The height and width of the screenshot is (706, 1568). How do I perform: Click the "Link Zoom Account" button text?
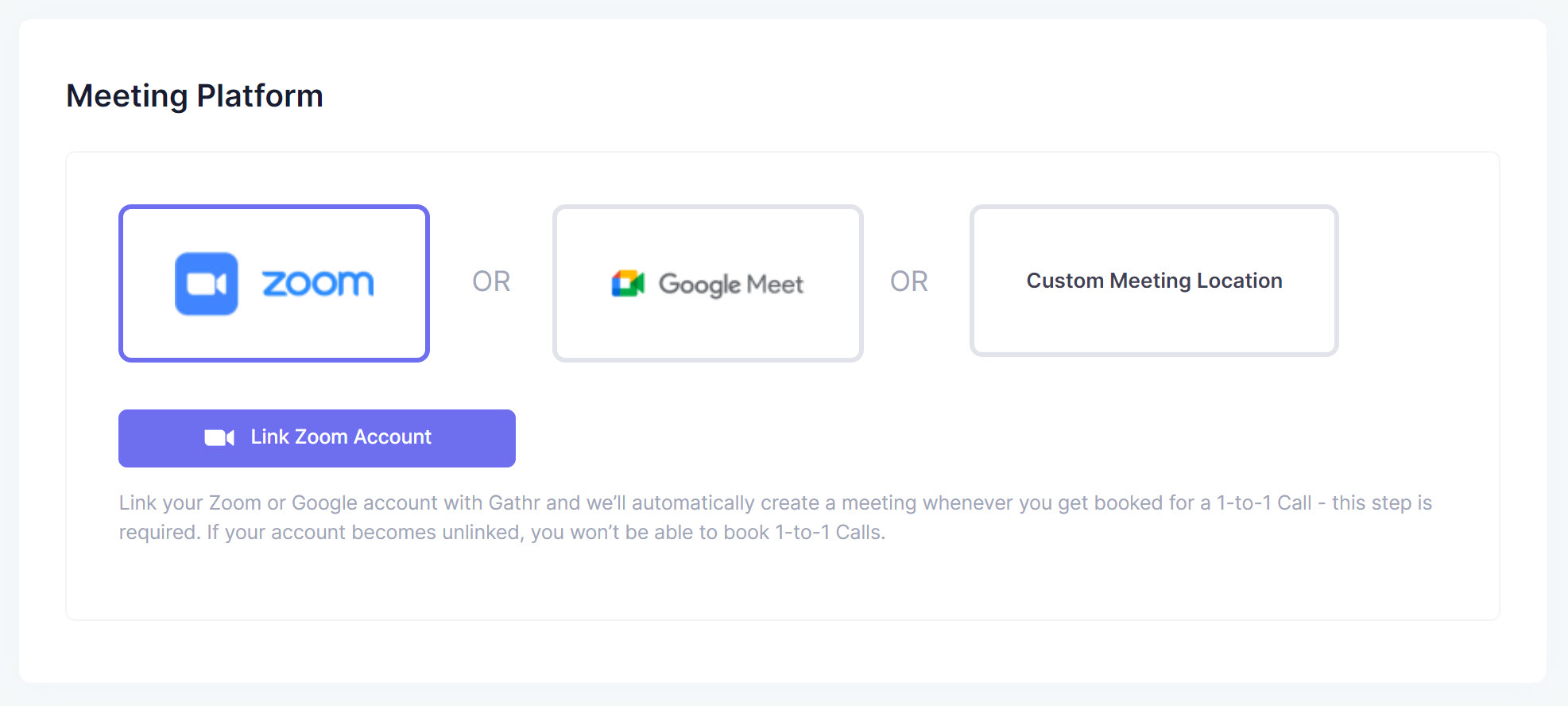341,437
